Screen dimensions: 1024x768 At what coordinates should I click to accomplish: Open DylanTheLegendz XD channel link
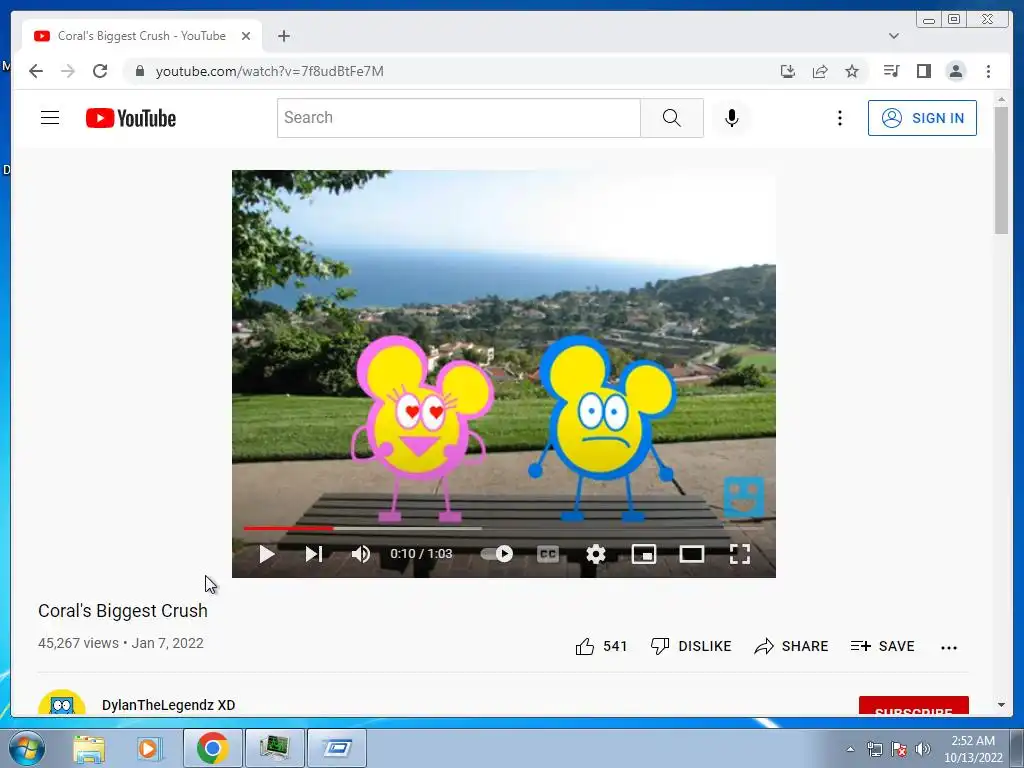pos(168,705)
